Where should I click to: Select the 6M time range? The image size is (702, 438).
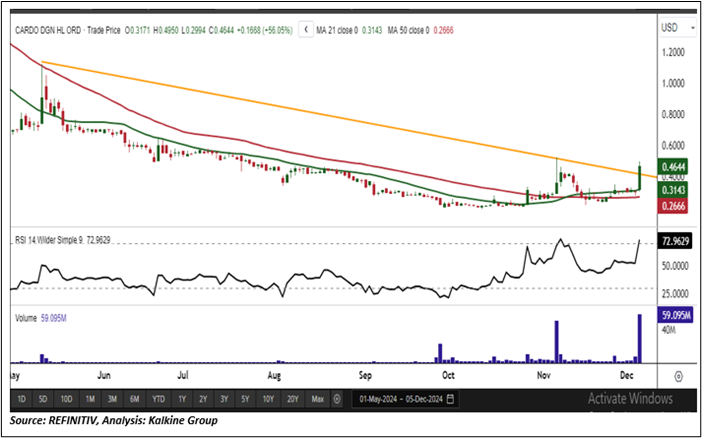coord(134,399)
